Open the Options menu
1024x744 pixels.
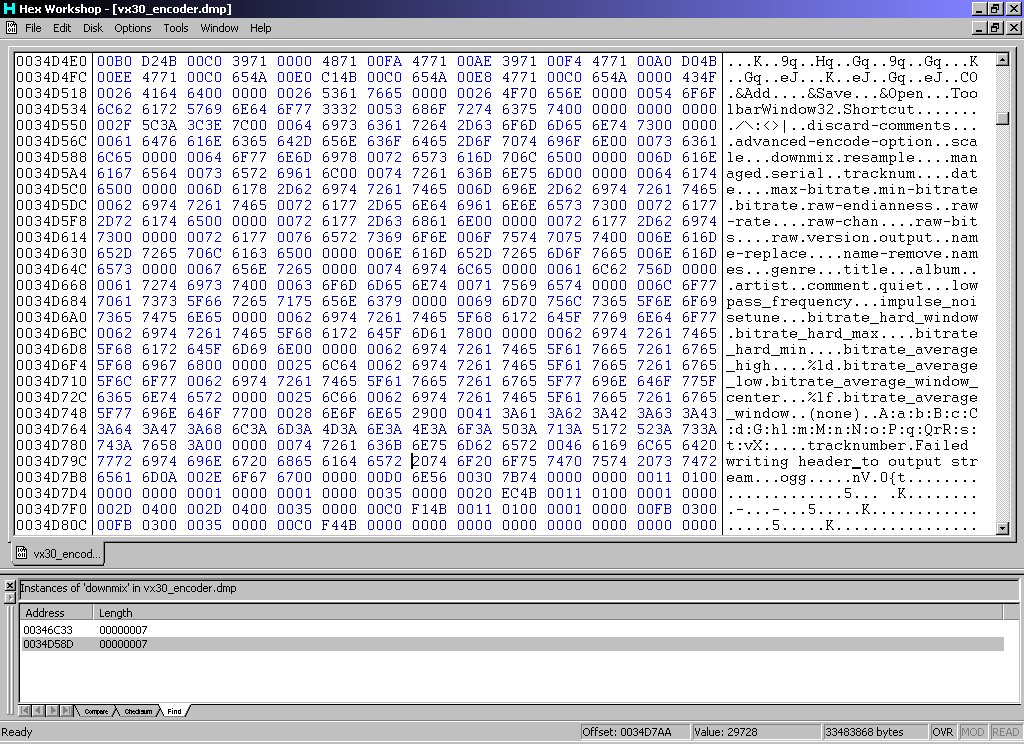coord(133,28)
